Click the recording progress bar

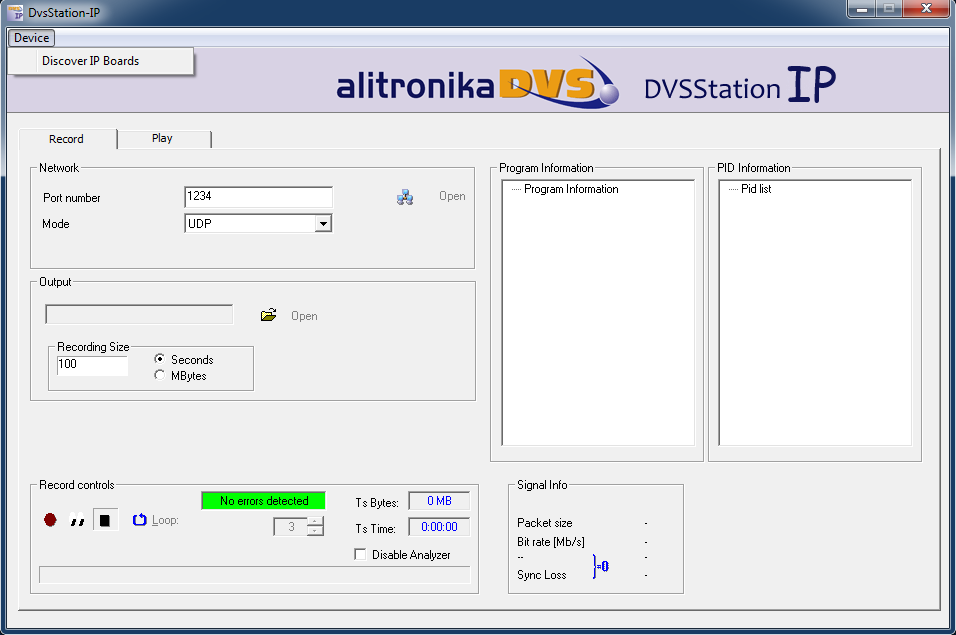(254, 575)
